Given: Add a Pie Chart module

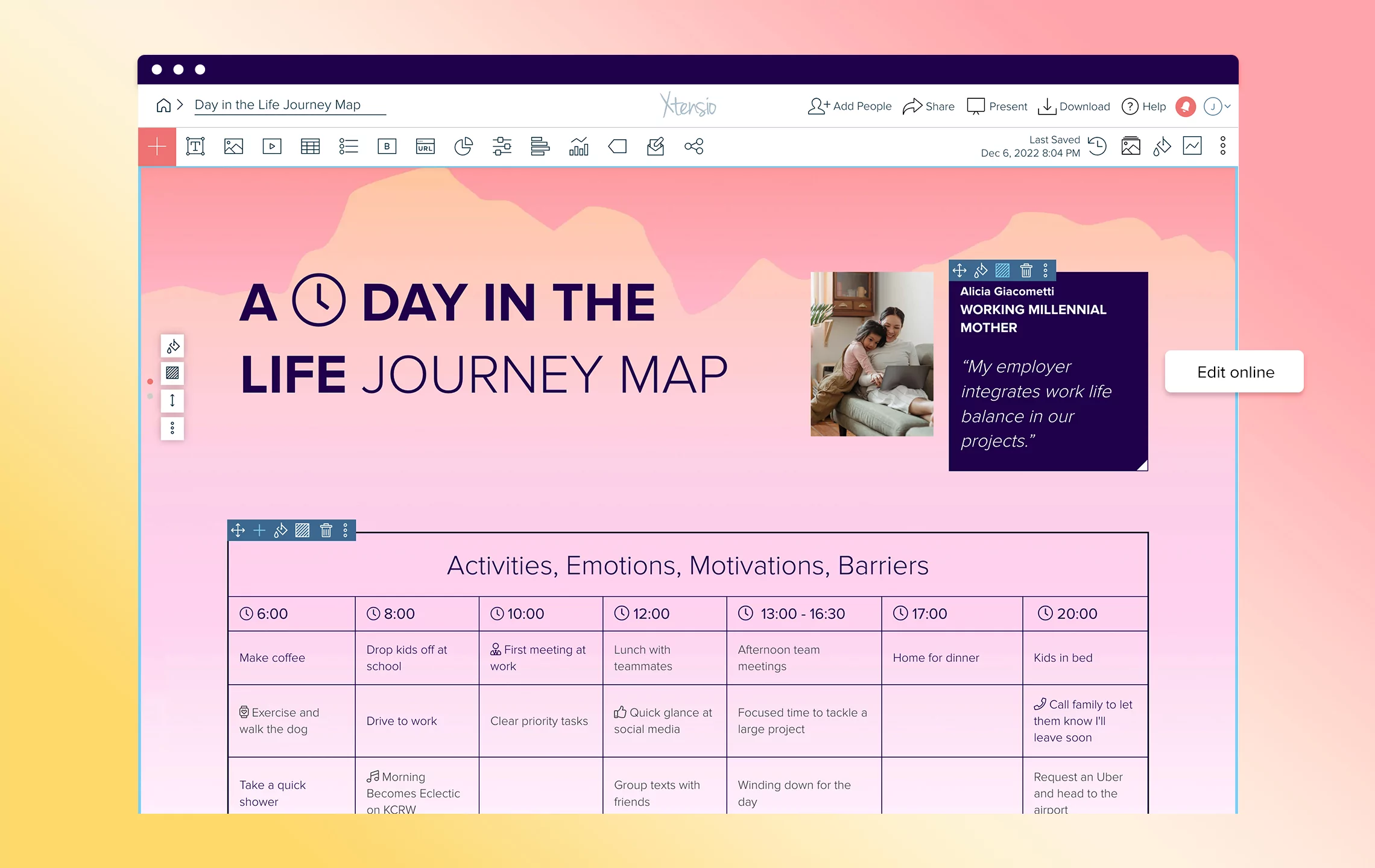Looking at the screenshot, I should coord(464,146).
